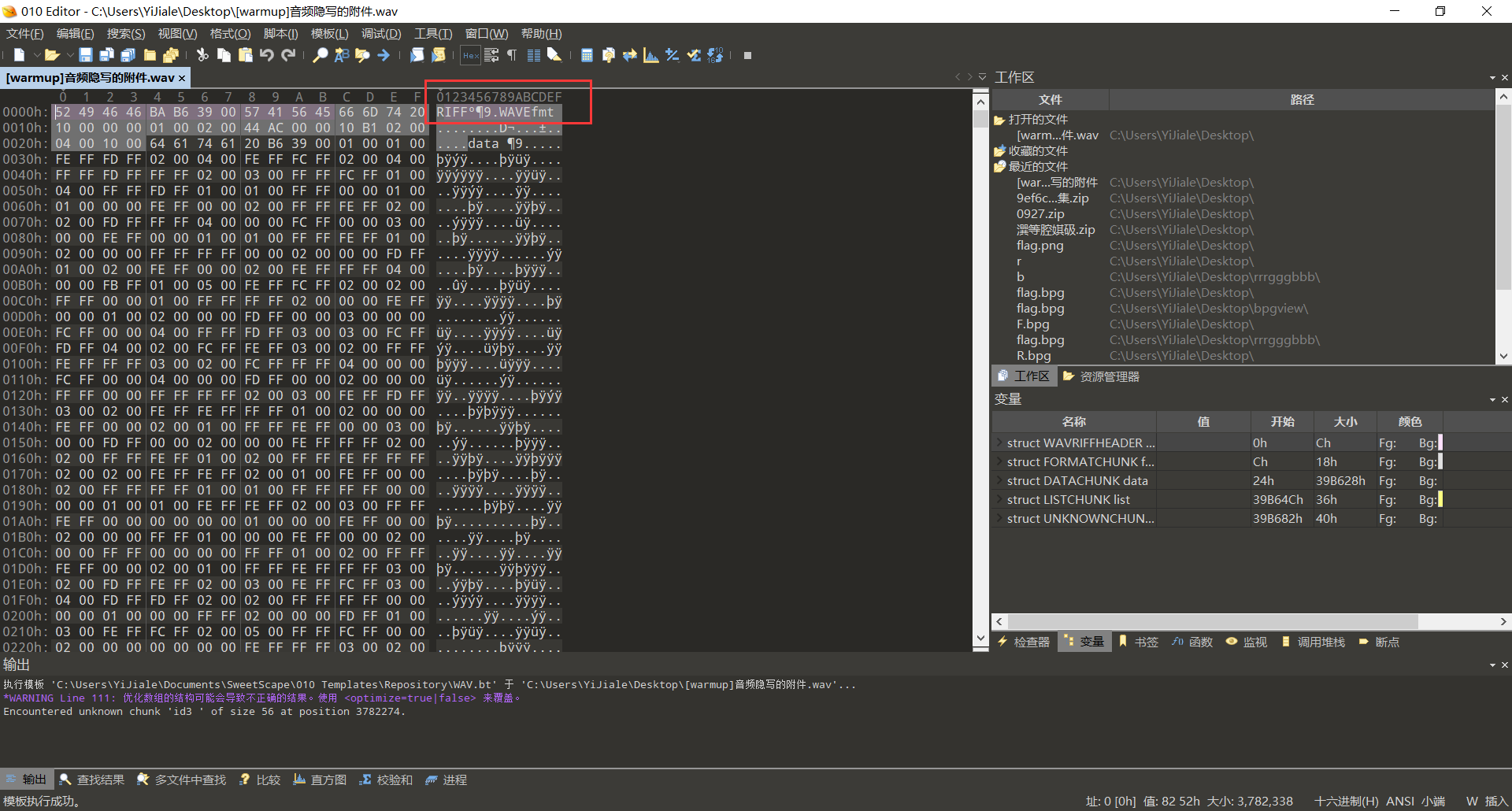1512x811 pixels.
Task: Open the 工具(T) menu
Action: 433,34
